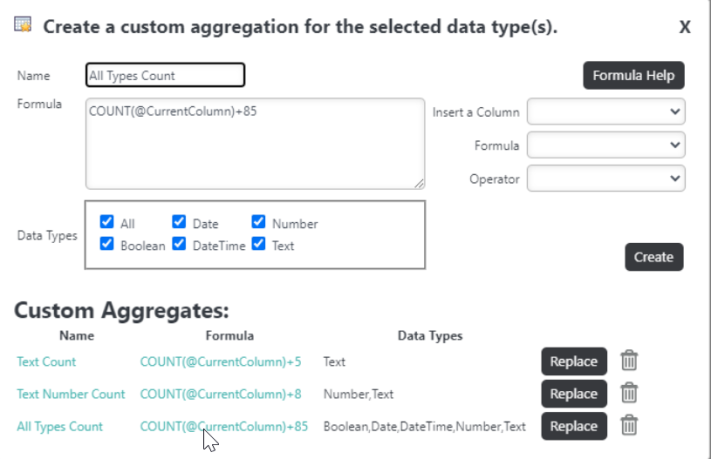The image size is (711, 459).
Task: Expand the Formula function dropdown
Action: [x=606, y=145]
